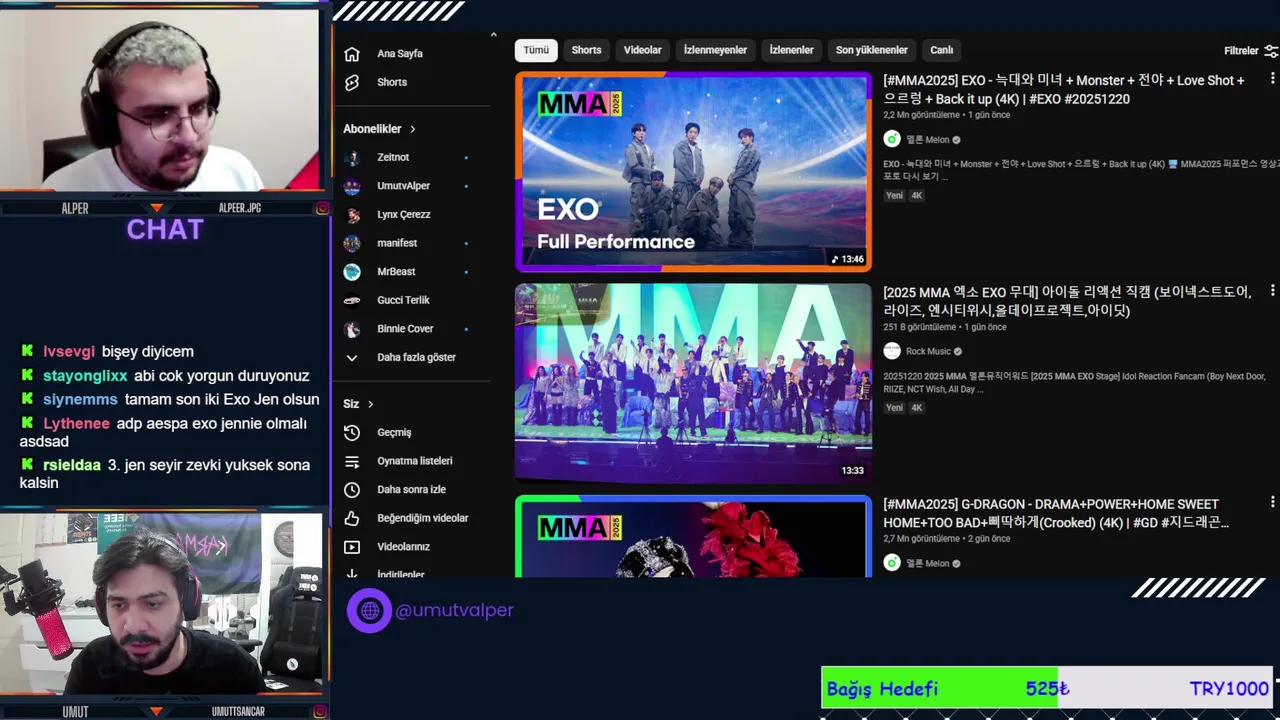
Task: Open manifest channel avatar
Action: [x=352, y=243]
